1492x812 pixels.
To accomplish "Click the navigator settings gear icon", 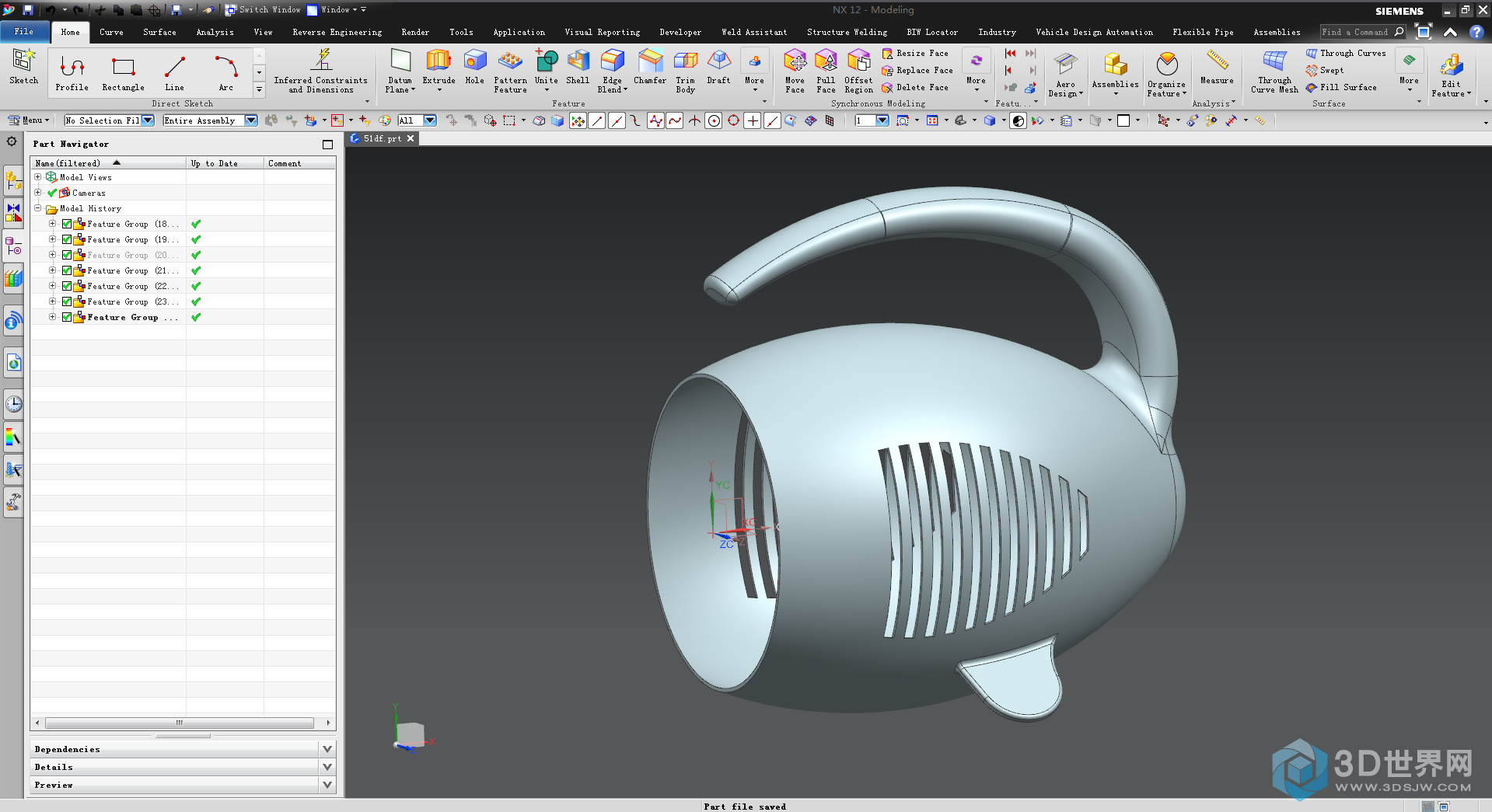I will click(12, 141).
